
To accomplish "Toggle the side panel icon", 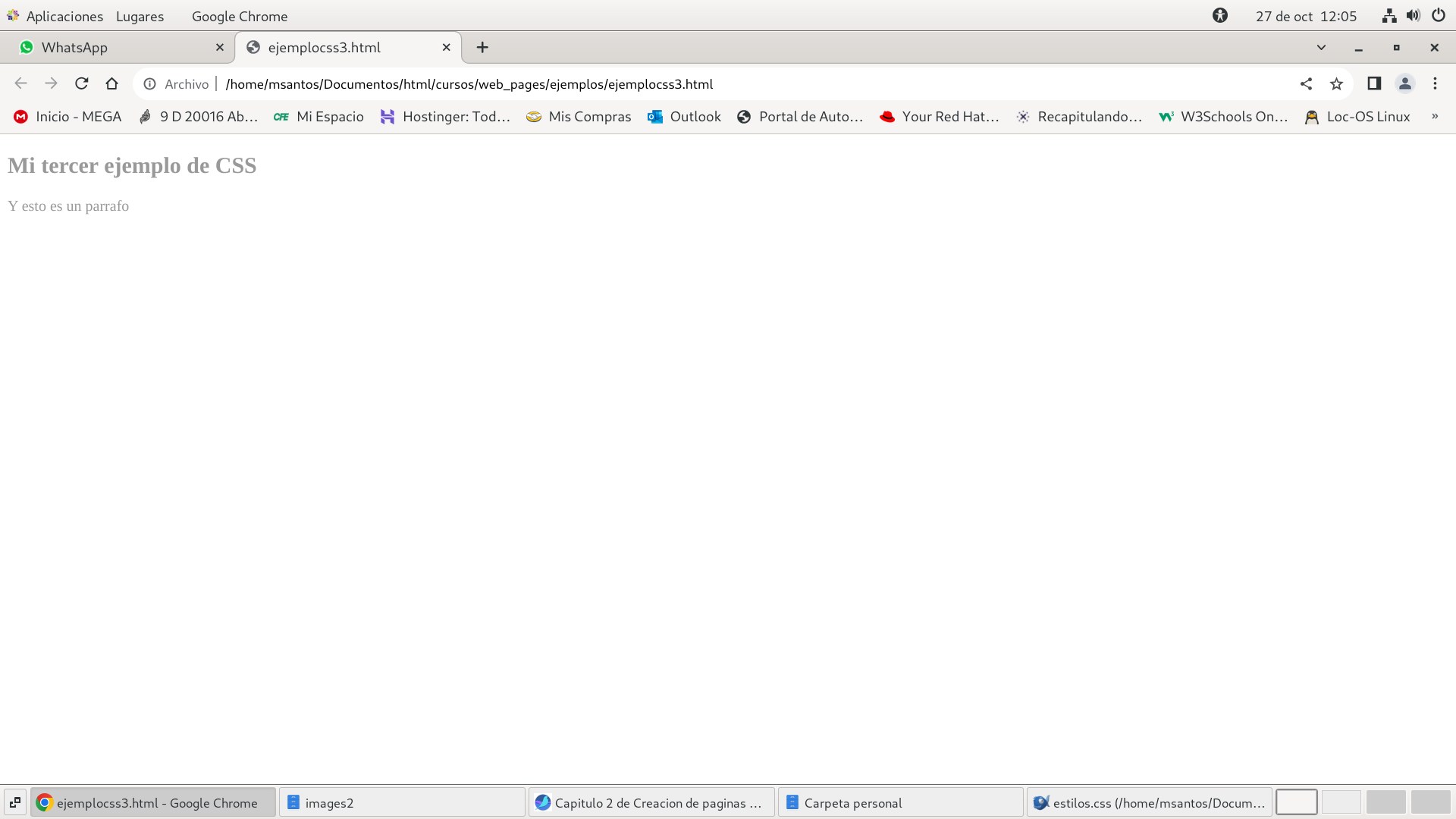I will [x=1374, y=83].
